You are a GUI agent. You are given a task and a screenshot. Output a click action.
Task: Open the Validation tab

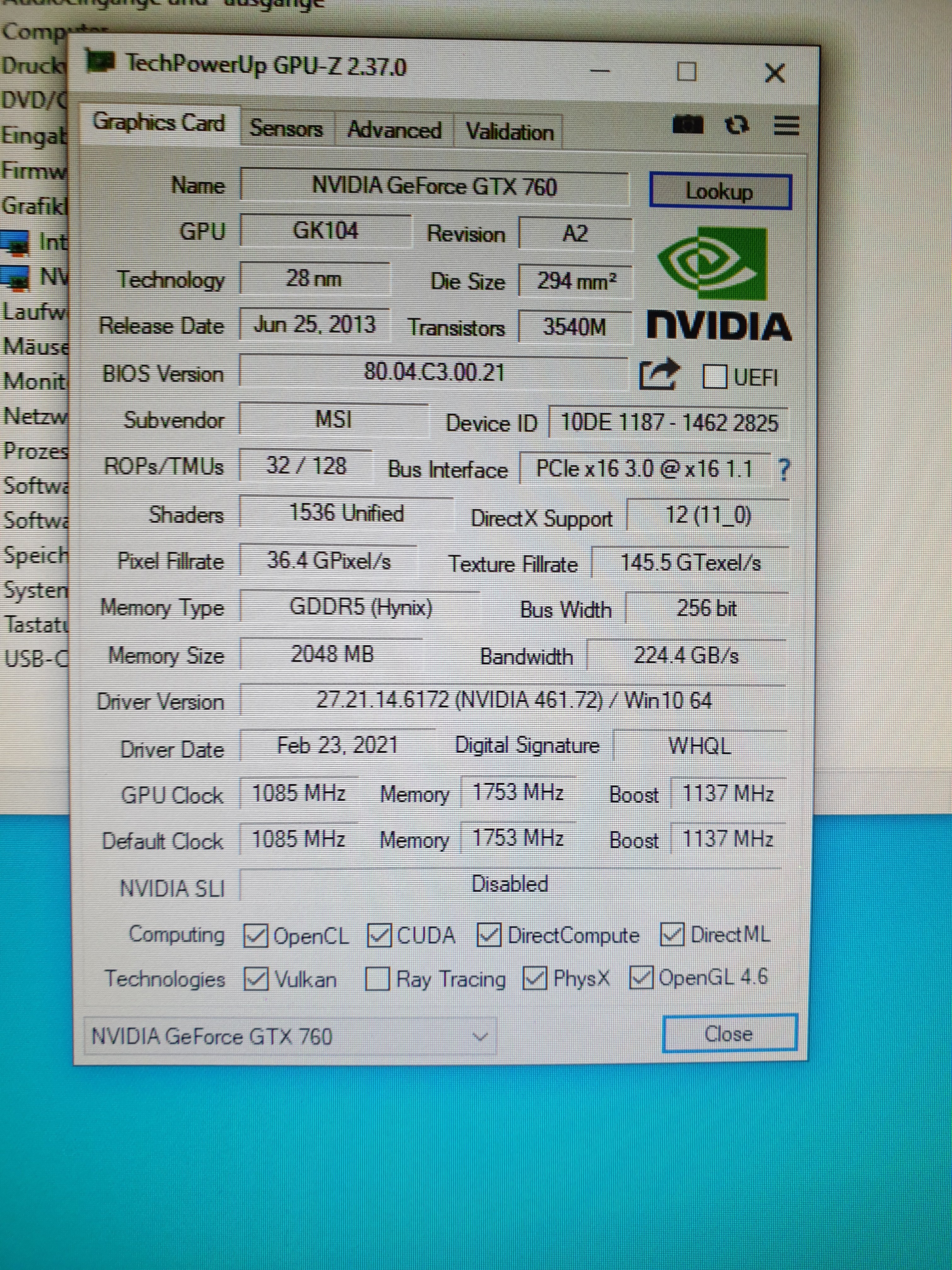(509, 132)
